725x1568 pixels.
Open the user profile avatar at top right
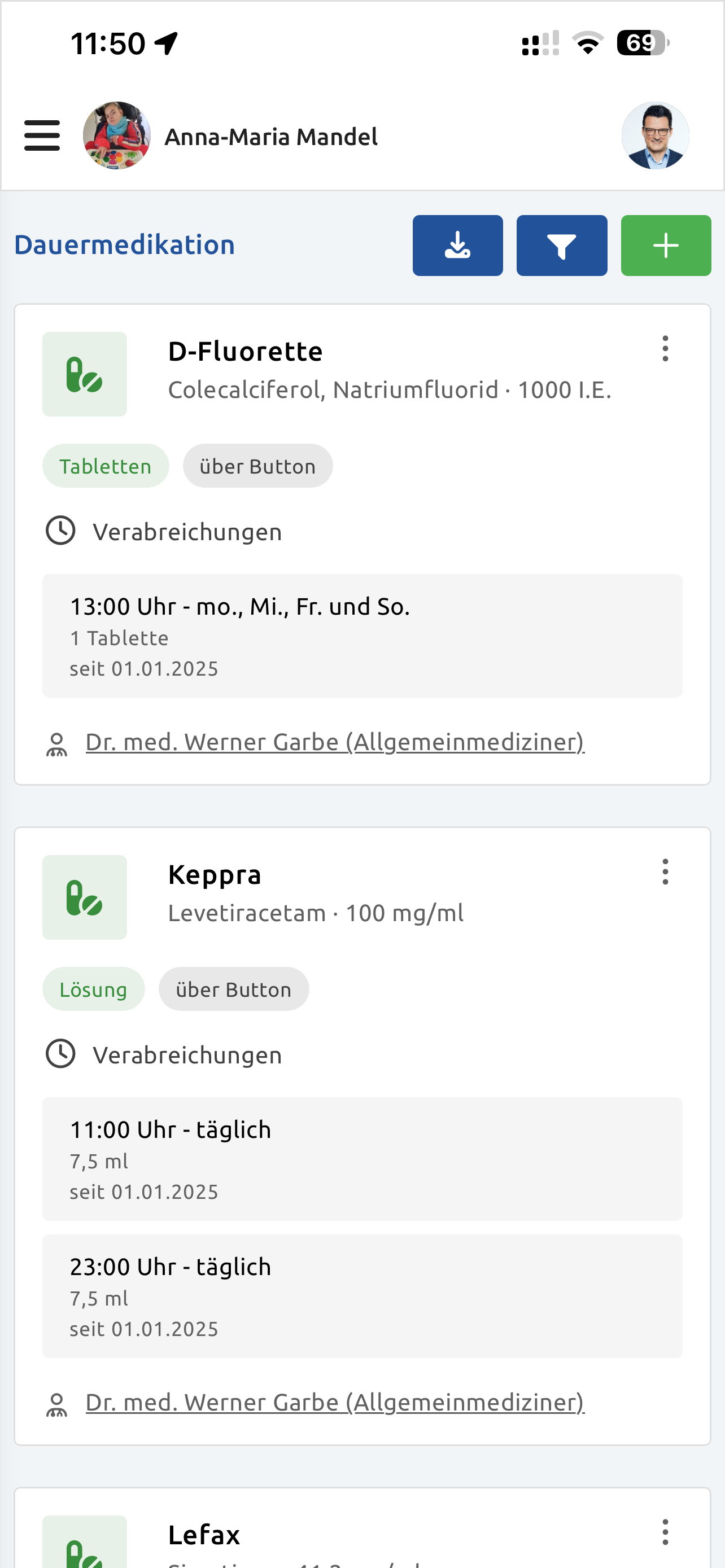(655, 135)
